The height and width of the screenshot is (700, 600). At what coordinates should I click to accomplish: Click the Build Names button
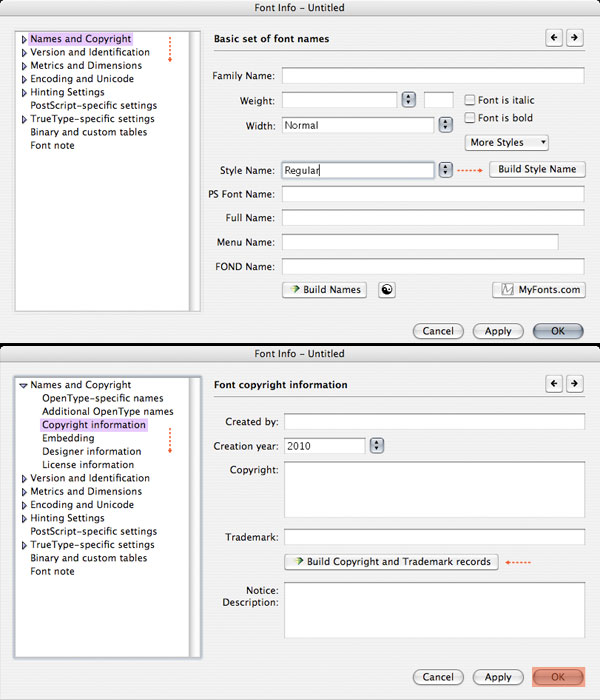click(x=324, y=290)
